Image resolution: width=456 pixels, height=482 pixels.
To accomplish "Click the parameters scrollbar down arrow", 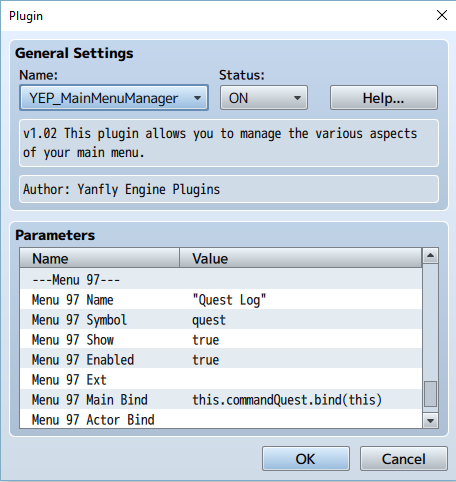I will coord(430,421).
